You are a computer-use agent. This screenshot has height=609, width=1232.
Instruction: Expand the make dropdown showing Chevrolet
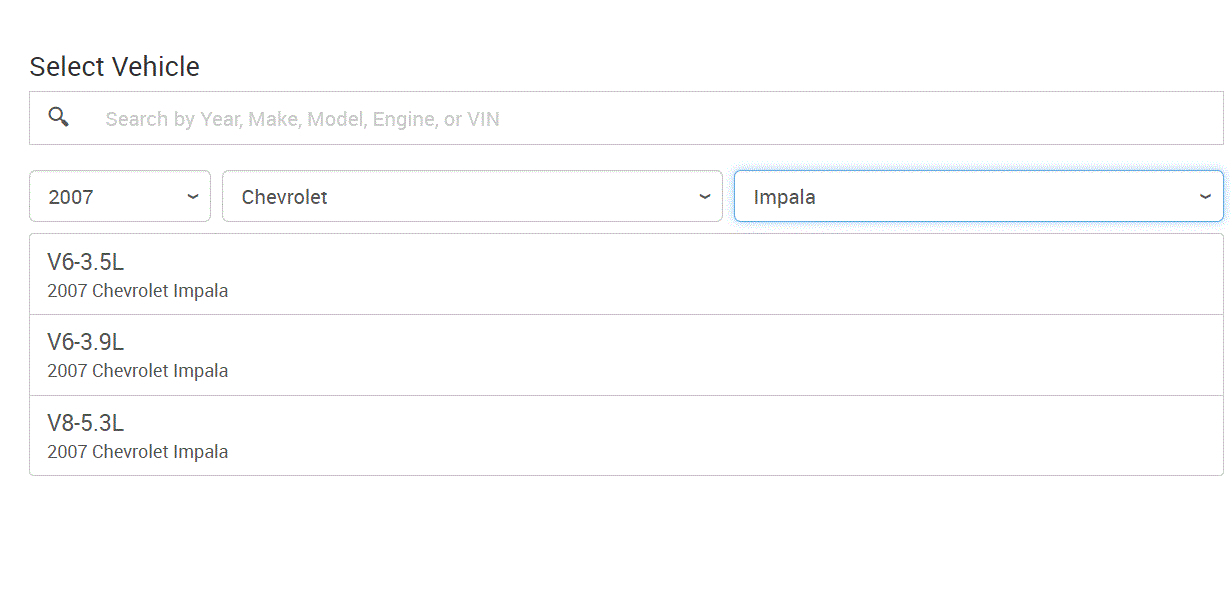[x=472, y=196]
